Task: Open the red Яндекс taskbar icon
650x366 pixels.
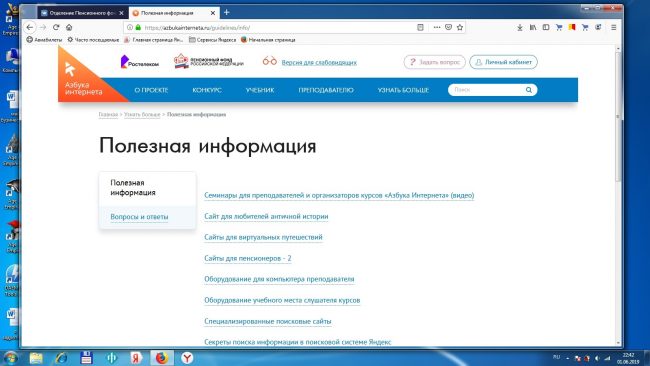Action: coord(136,358)
